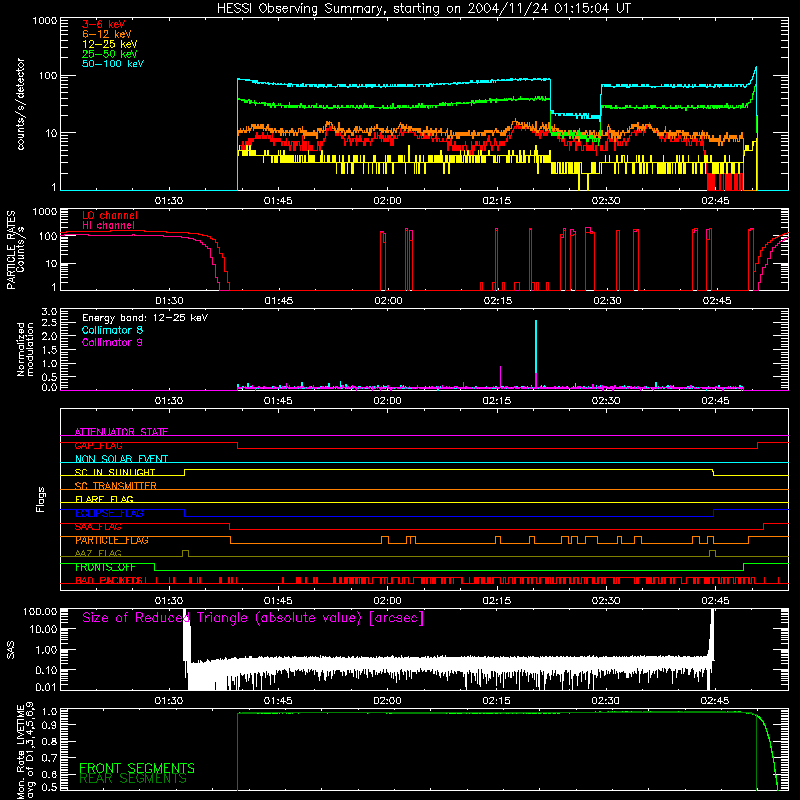Click the 1000 value on counts axis
The image size is (800, 800).
tap(44, 21)
